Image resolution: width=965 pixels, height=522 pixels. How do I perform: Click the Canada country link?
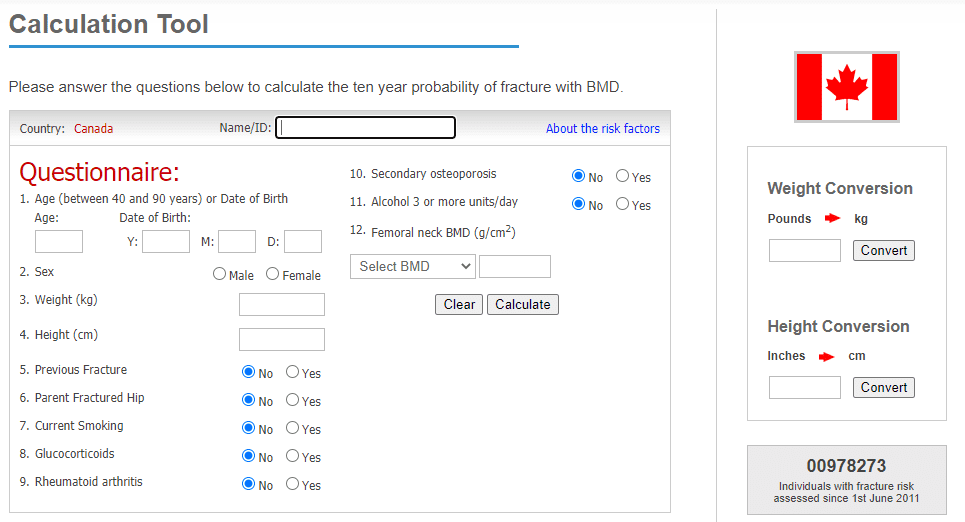coord(94,129)
